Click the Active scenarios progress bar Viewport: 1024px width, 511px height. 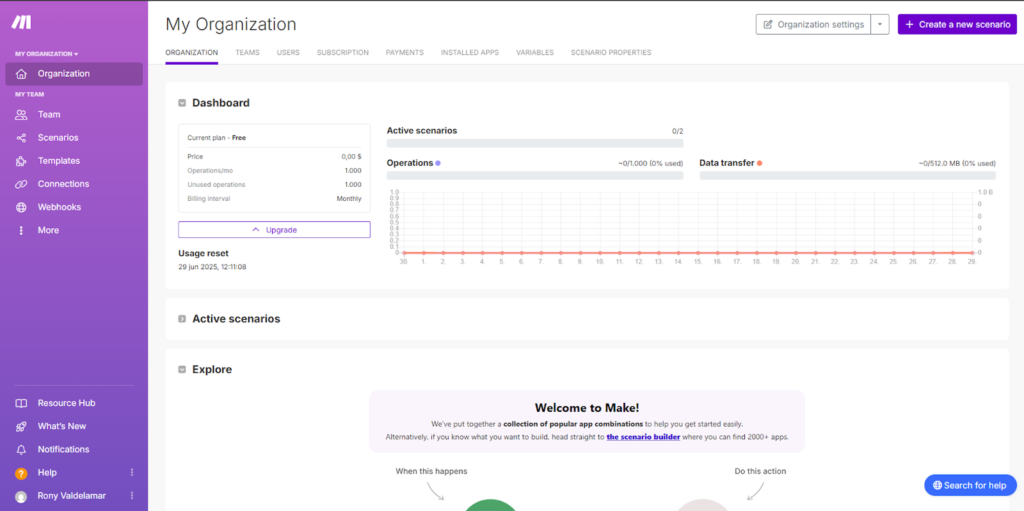click(535, 143)
